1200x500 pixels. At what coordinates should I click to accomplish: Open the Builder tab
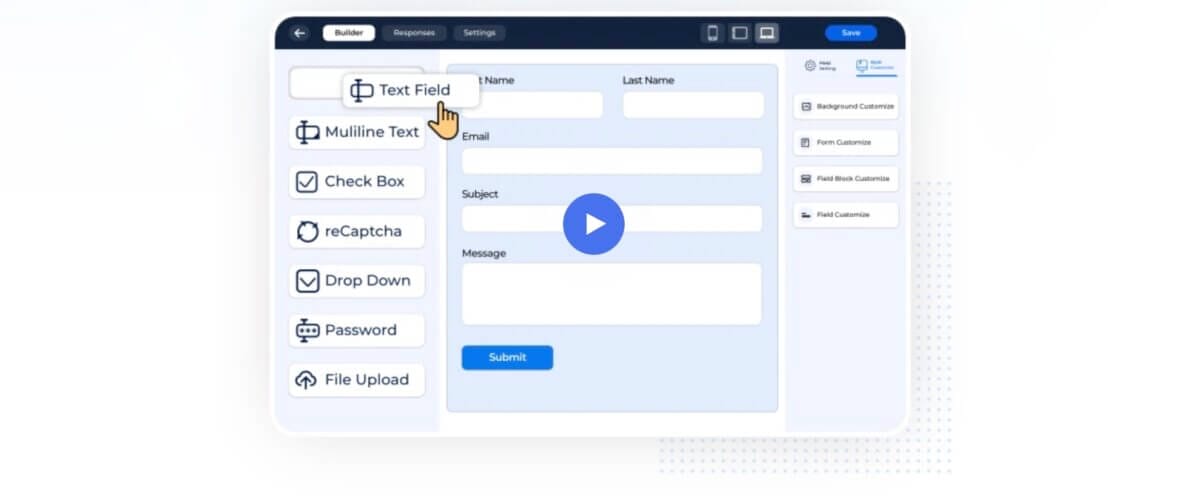click(x=349, y=33)
